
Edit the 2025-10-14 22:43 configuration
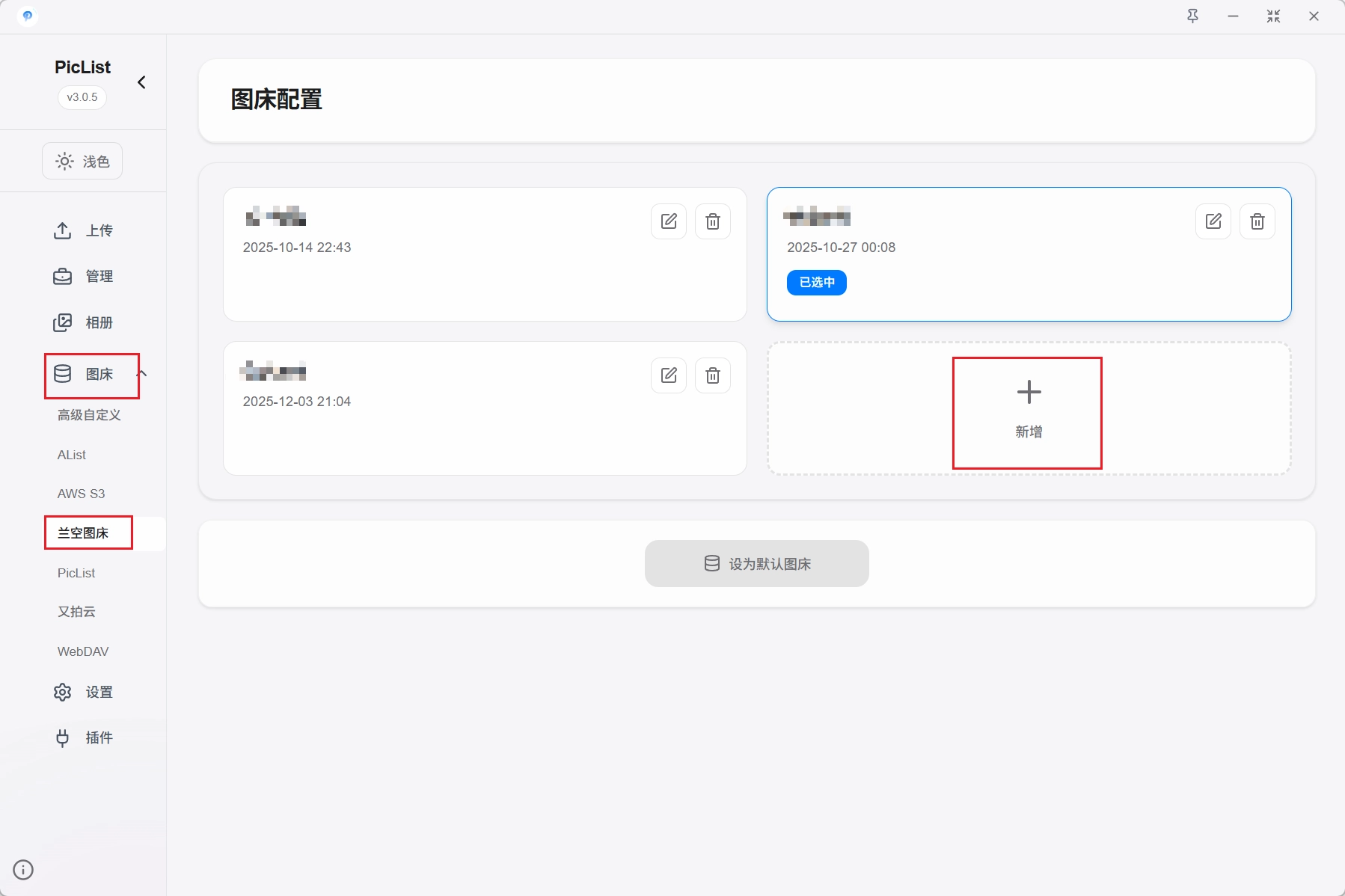[x=669, y=221]
